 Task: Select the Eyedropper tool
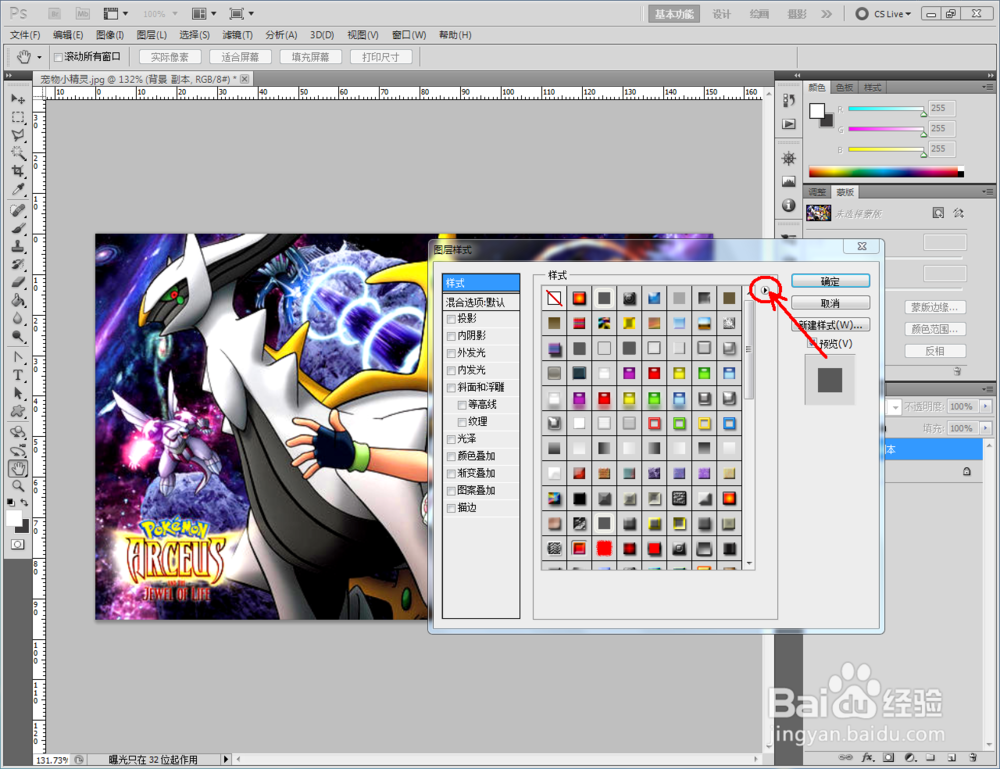coord(18,189)
